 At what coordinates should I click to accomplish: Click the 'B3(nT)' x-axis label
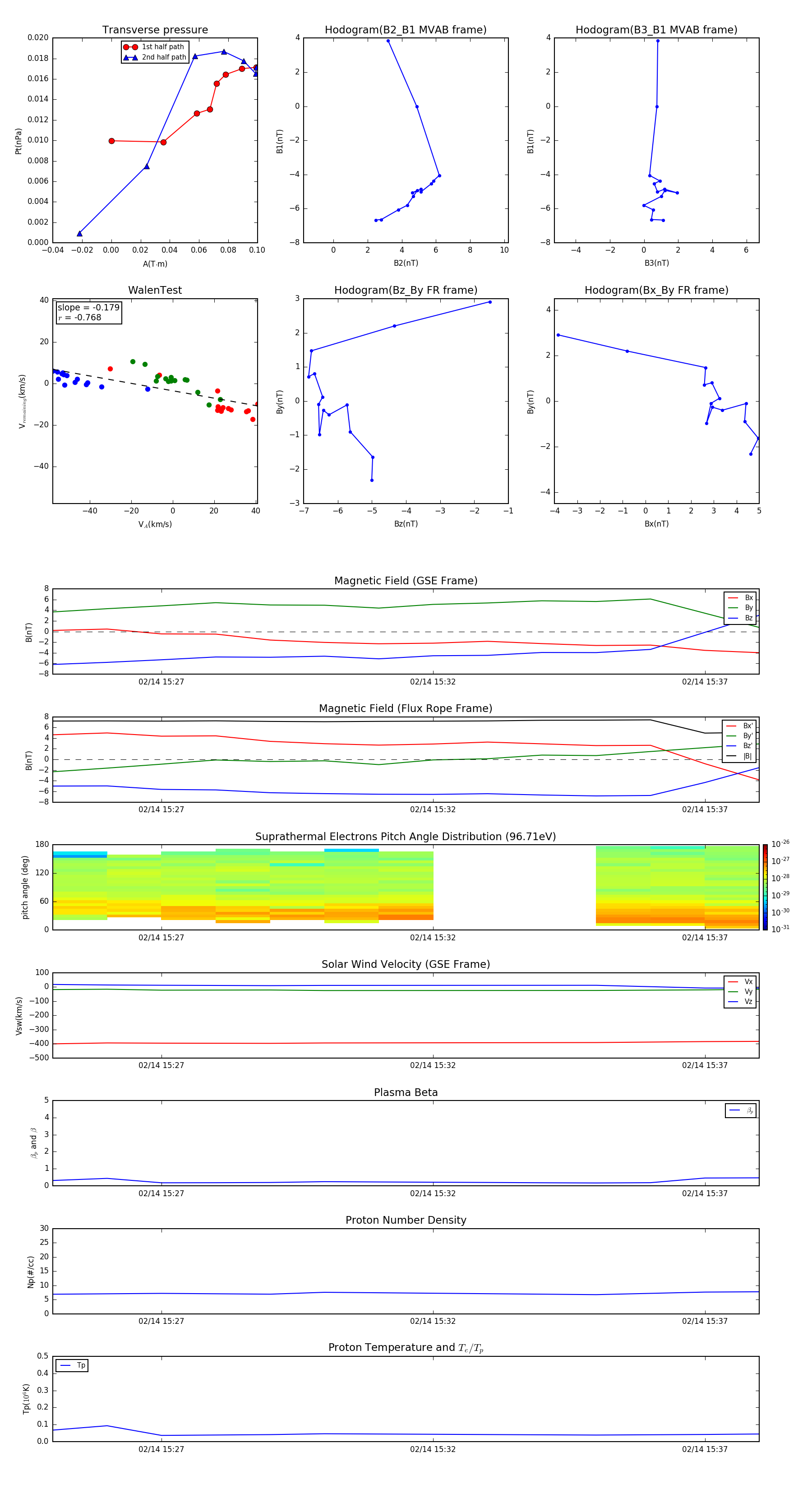[656, 263]
